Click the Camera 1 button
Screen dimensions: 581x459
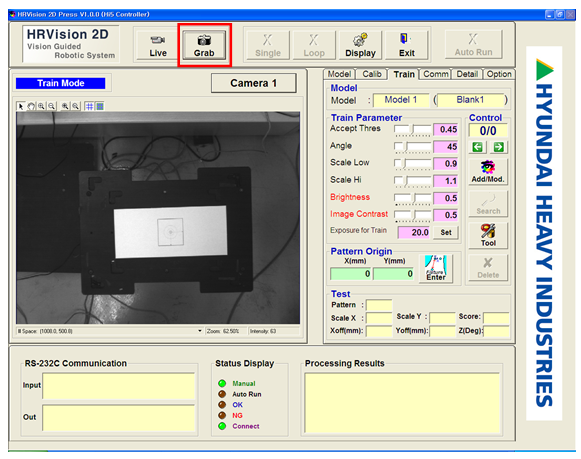coord(253,83)
